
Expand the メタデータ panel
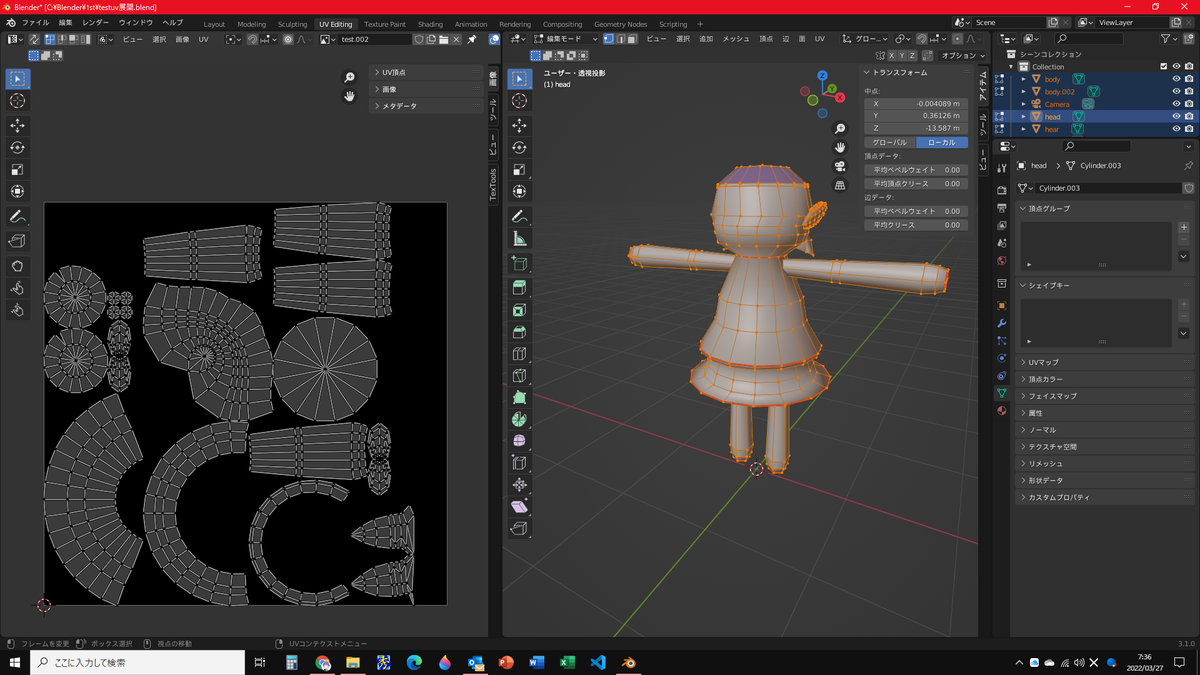click(x=427, y=106)
